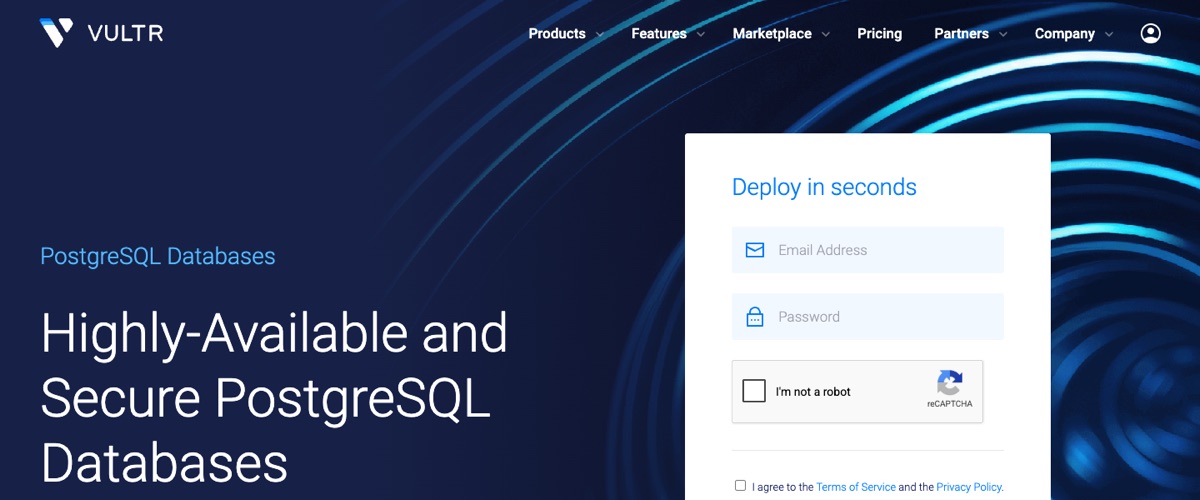
Task: Expand the Partners chevron
Action: click(x=1003, y=34)
